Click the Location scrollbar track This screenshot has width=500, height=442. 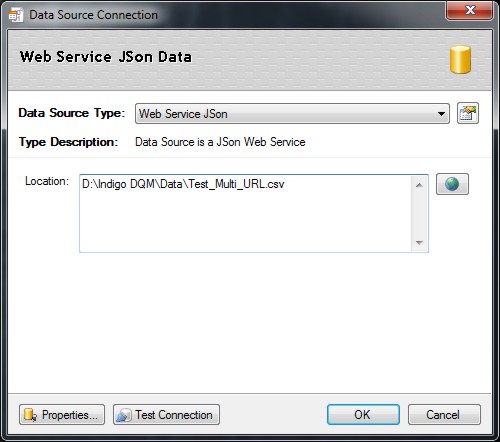click(419, 214)
